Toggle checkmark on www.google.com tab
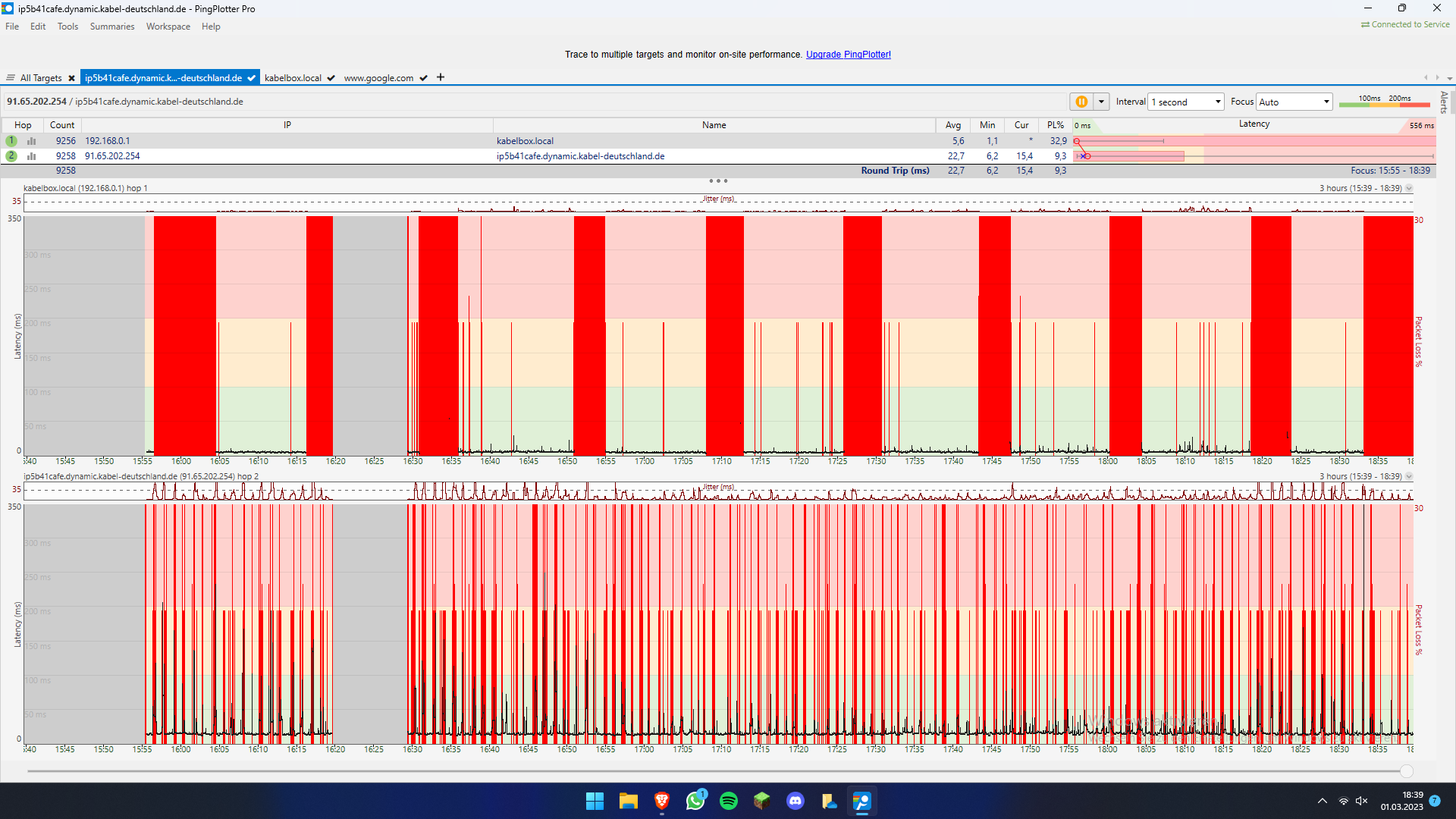The height and width of the screenshot is (819, 1456). pos(423,78)
